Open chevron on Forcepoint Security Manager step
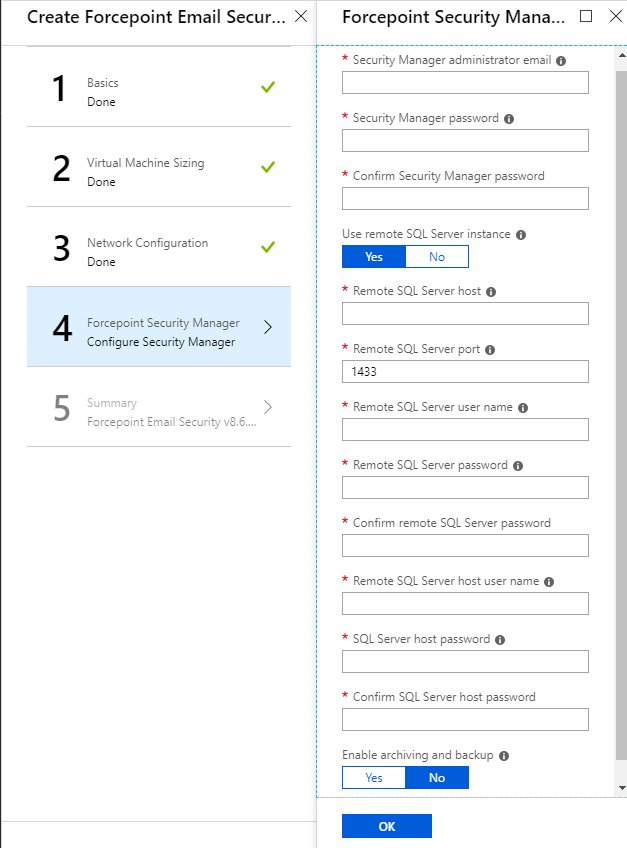This screenshot has height=848, width=627. click(x=268, y=327)
